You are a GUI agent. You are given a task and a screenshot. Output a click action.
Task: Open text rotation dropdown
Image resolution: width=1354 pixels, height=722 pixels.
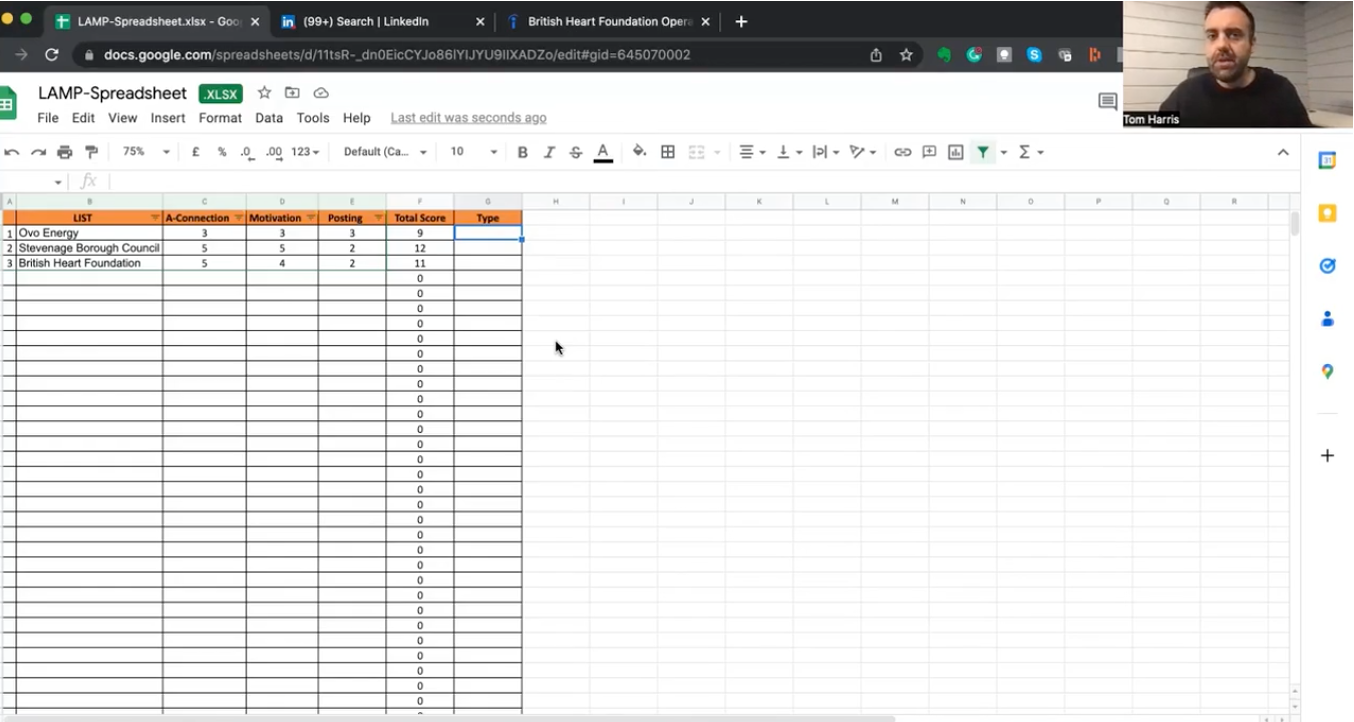863,152
